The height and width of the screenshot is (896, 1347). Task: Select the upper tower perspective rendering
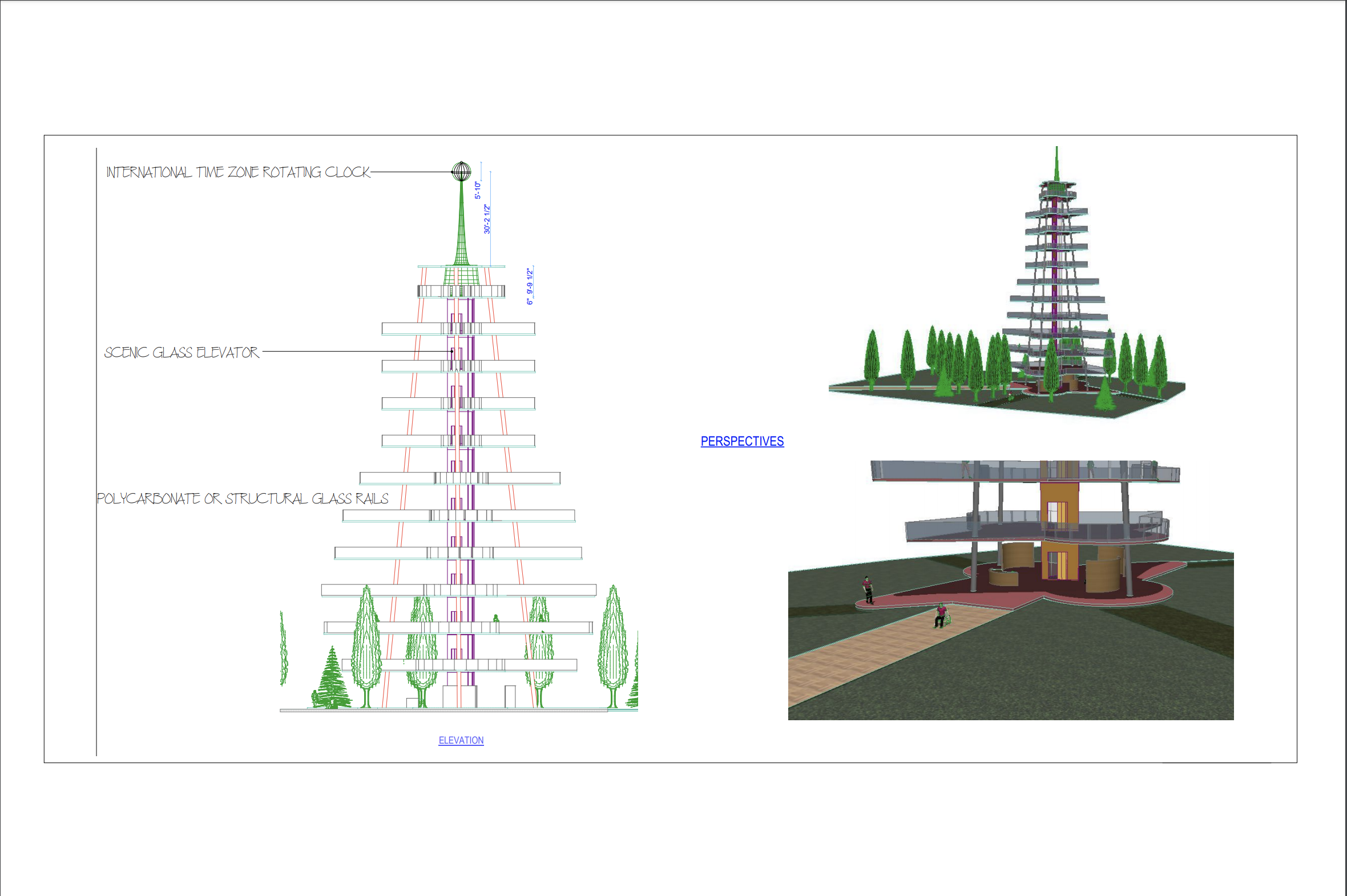point(1007,282)
